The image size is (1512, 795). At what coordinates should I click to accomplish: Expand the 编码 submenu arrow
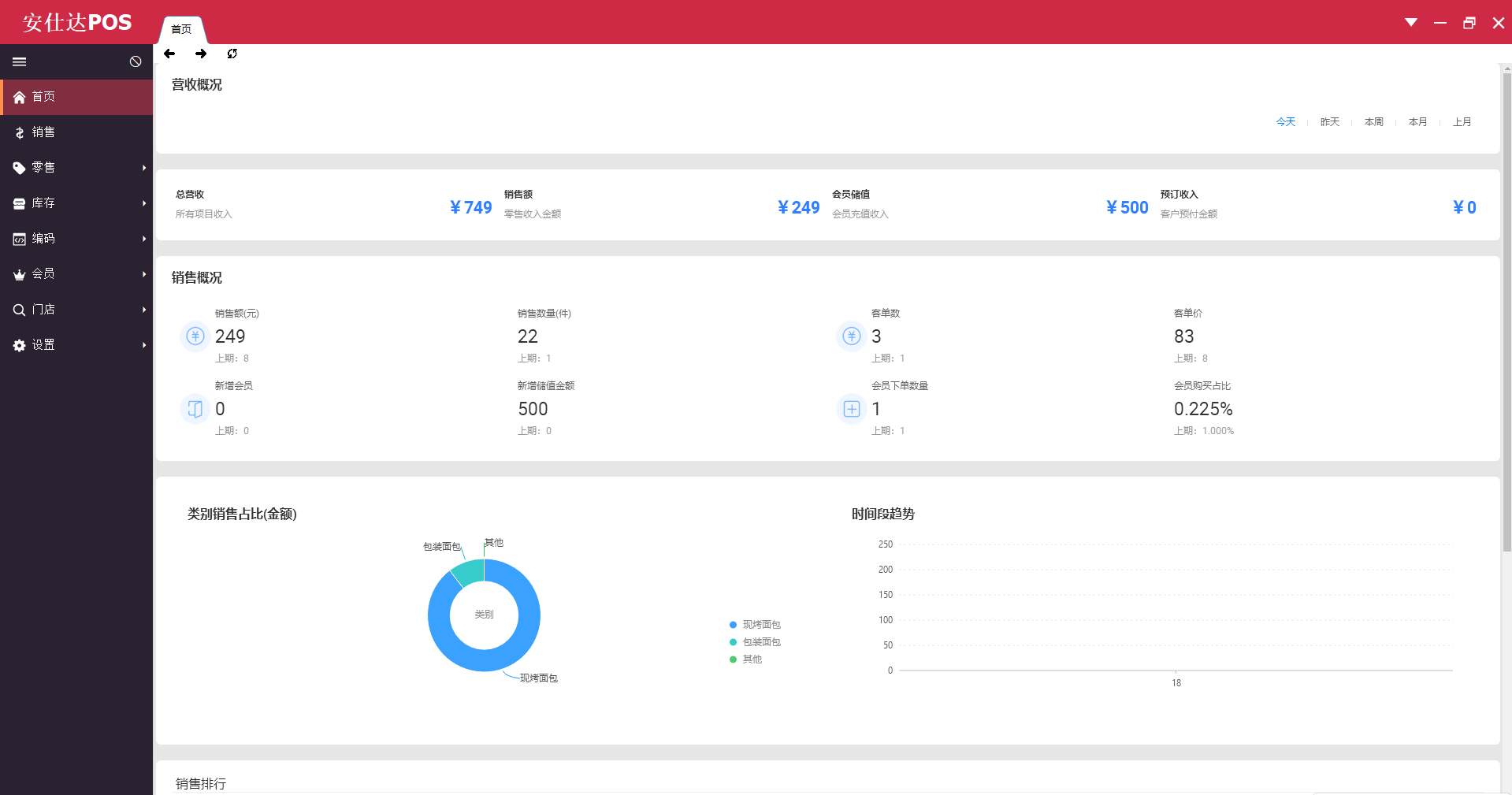(144, 239)
